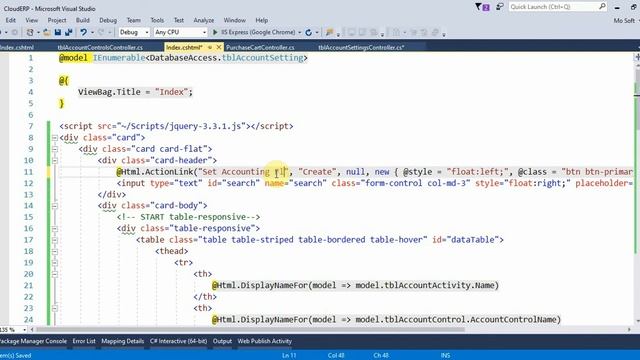The image size is (640, 360).
Task: Open the Any CPU platform dropdown
Action: 180,32
